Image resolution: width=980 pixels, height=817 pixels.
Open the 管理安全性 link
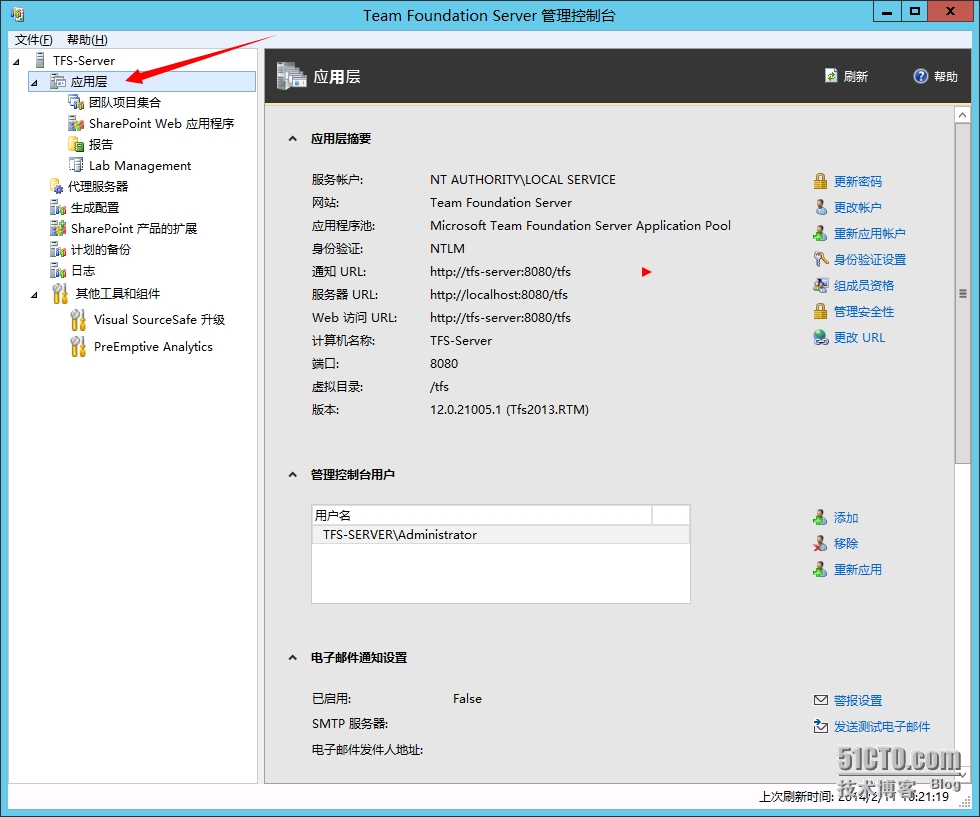coord(864,311)
